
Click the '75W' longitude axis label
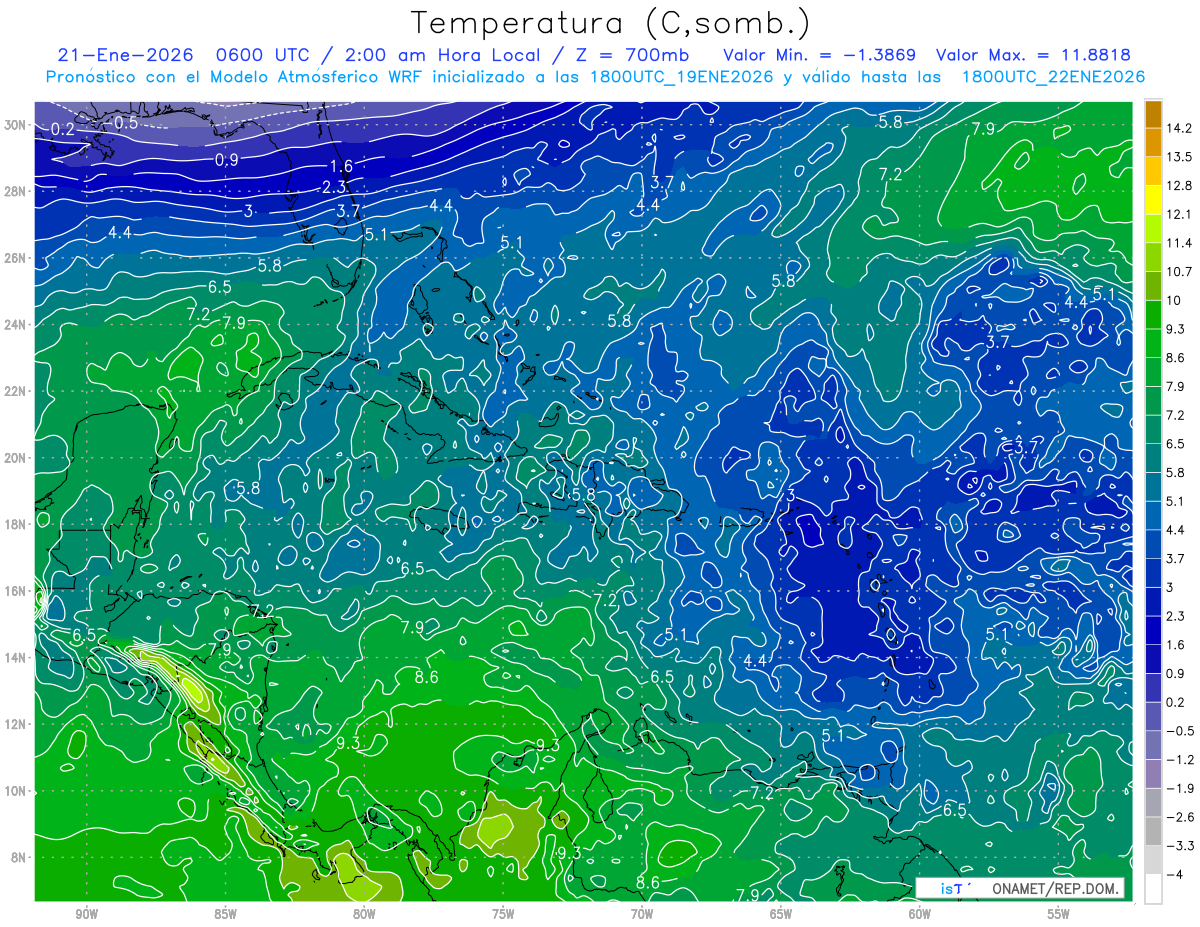503,914
